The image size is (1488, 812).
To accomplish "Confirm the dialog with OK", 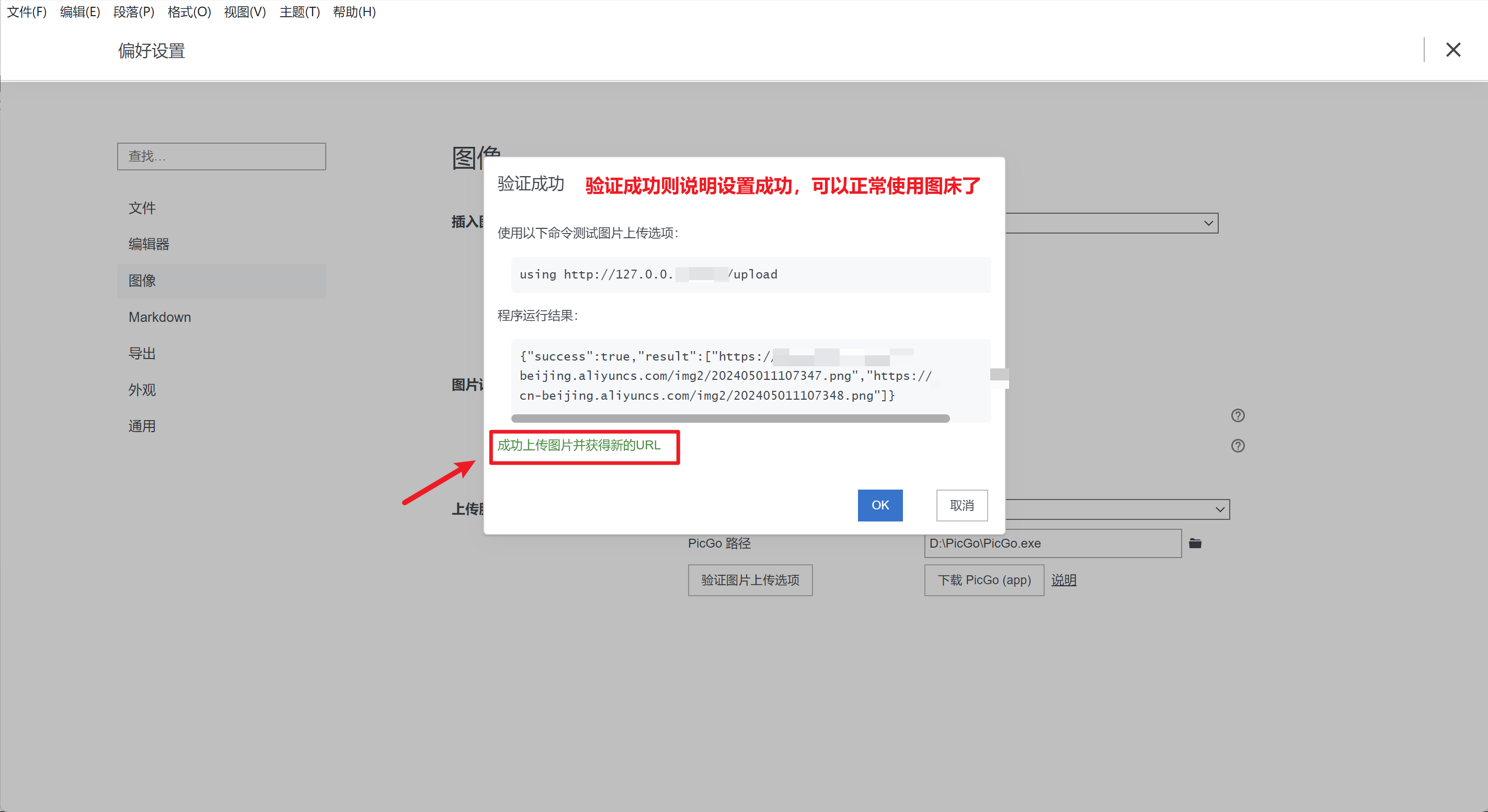I will (880, 505).
